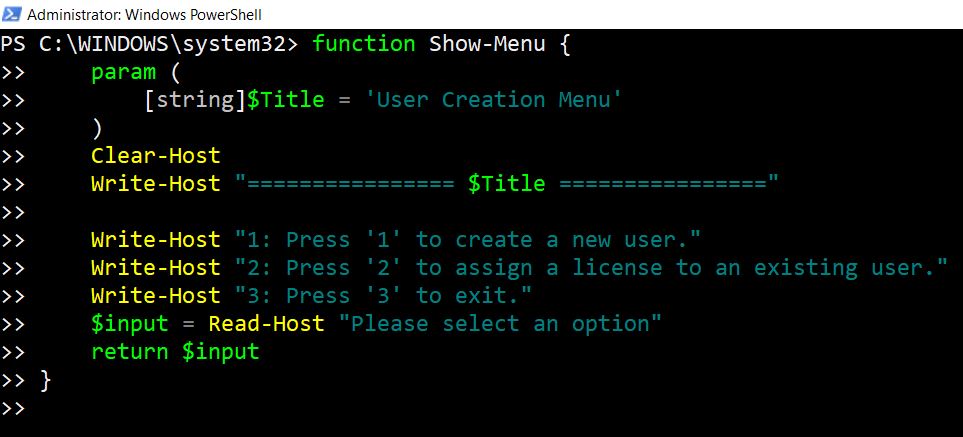Viewport: 963px width, 437px height.
Task: Click the '$input' variable after return
Action: click(x=220, y=352)
